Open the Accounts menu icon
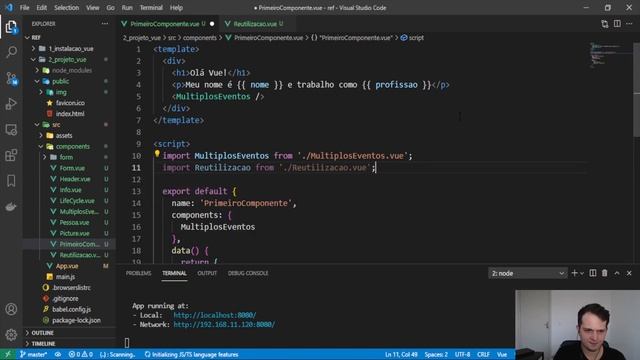Viewport: 640px width, 360px height. 11,309
